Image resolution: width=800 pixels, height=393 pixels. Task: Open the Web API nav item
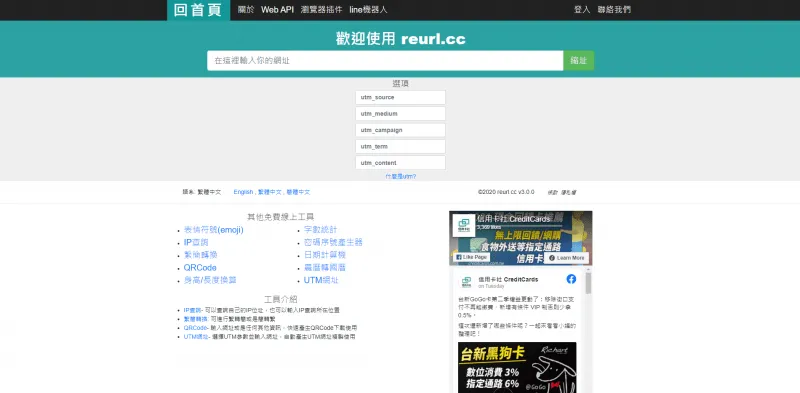278,10
